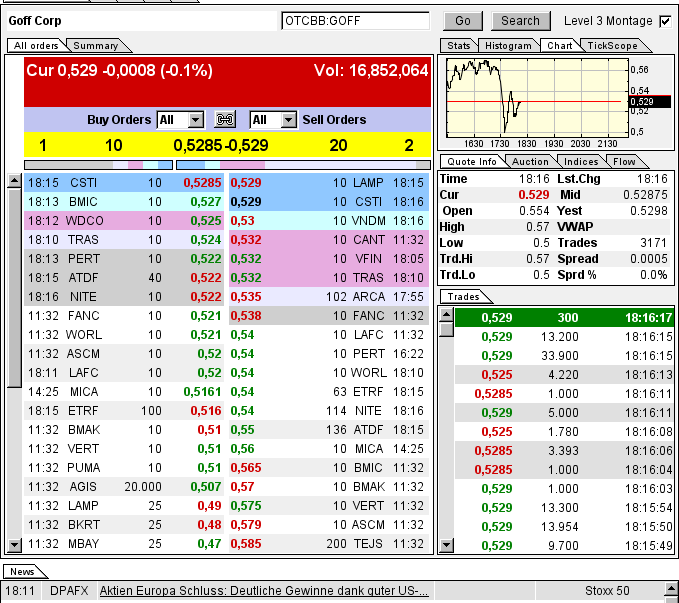This screenshot has height=603, width=679.
Task: Click Trades list scroll down arrow
Action: coord(446,545)
